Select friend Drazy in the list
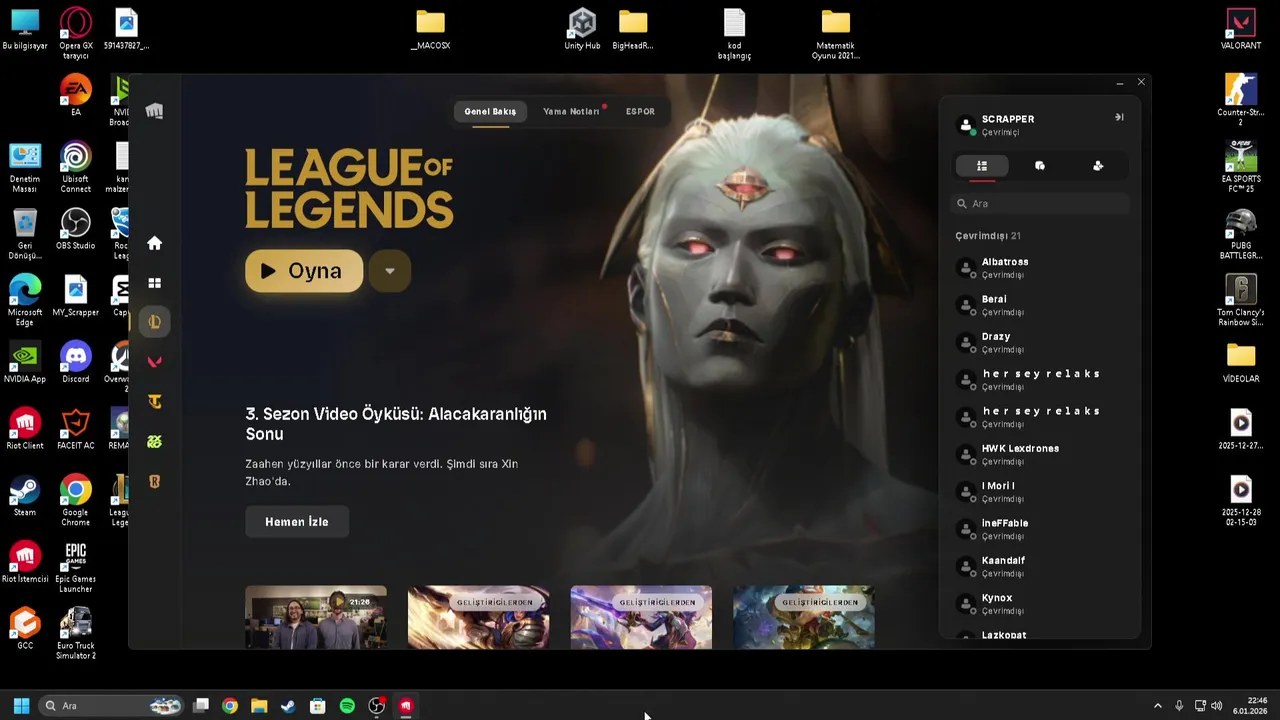 tap(1040, 342)
